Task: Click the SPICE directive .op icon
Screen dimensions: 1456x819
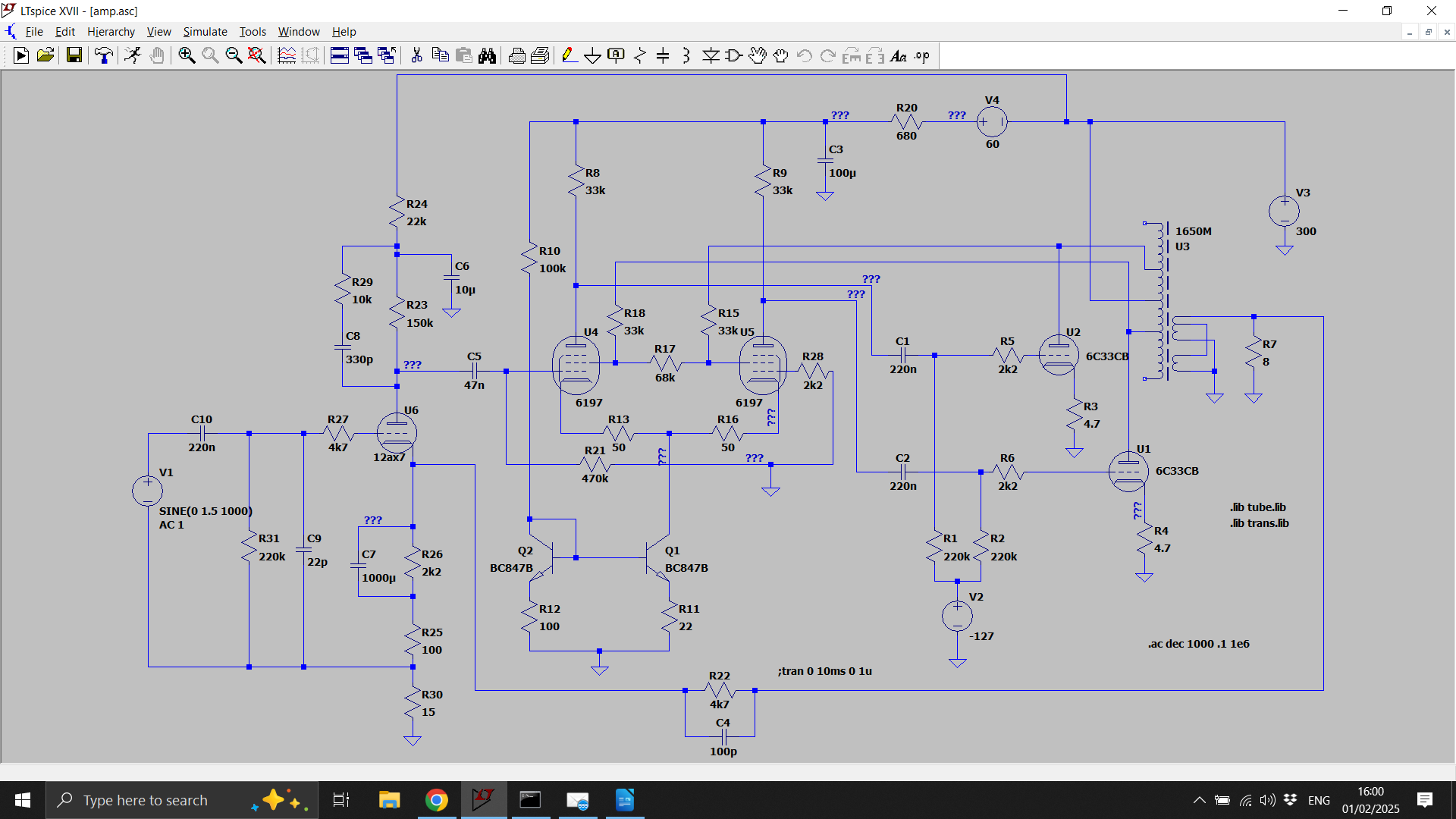Action: point(922,55)
